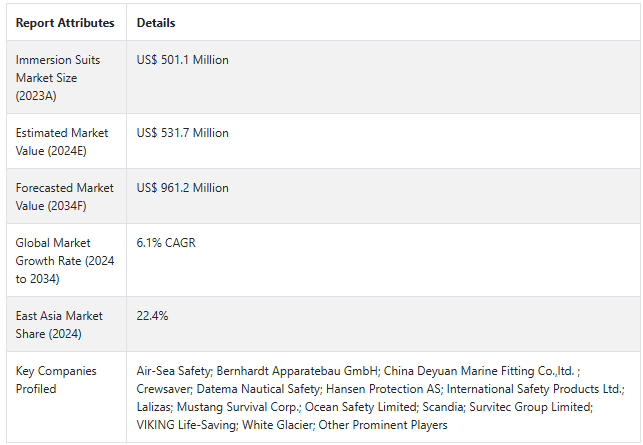Select the East Asia Market Share cell

pyautogui.click(x=60, y=325)
